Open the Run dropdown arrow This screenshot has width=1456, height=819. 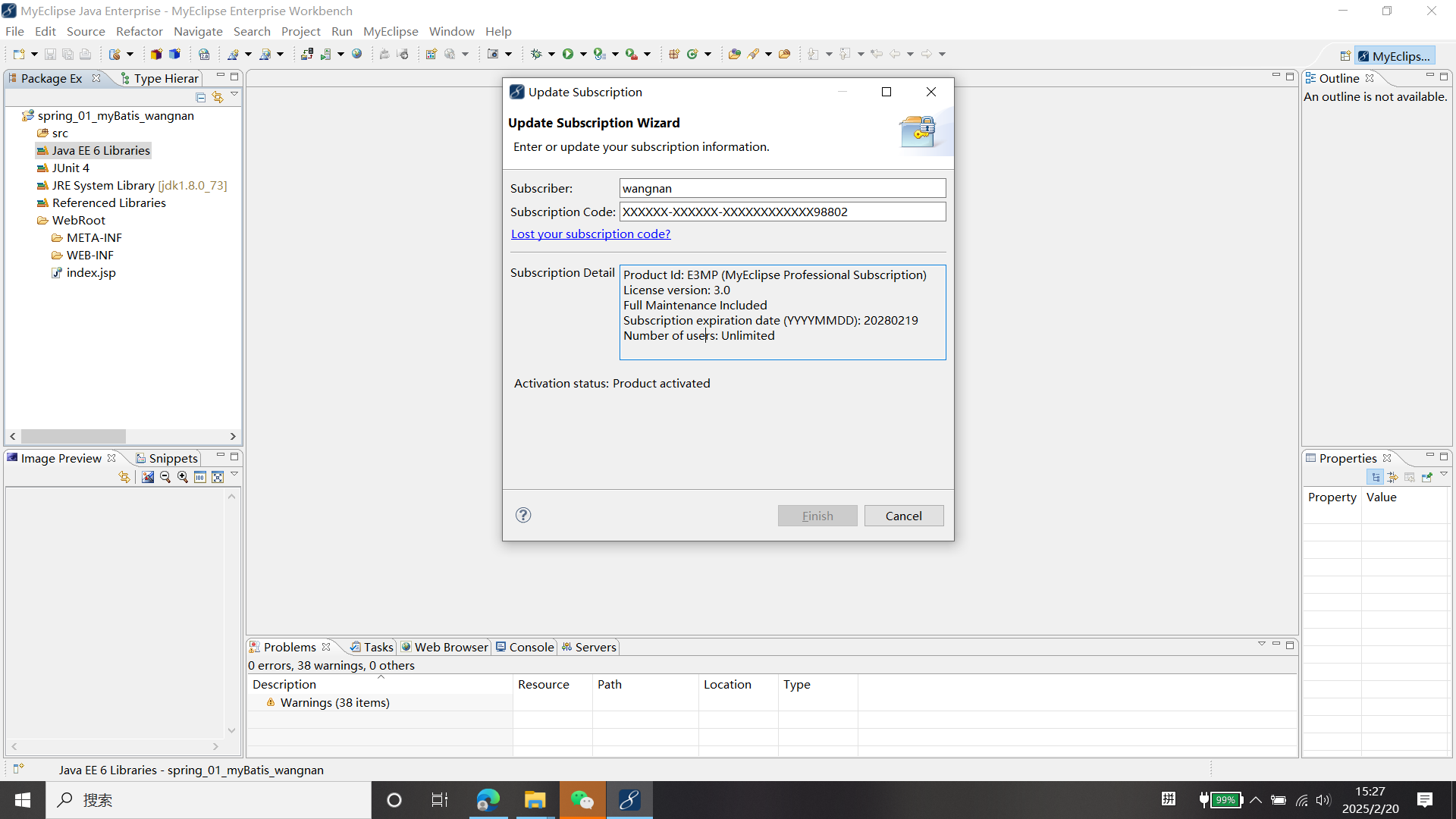[x=583, y=54]
